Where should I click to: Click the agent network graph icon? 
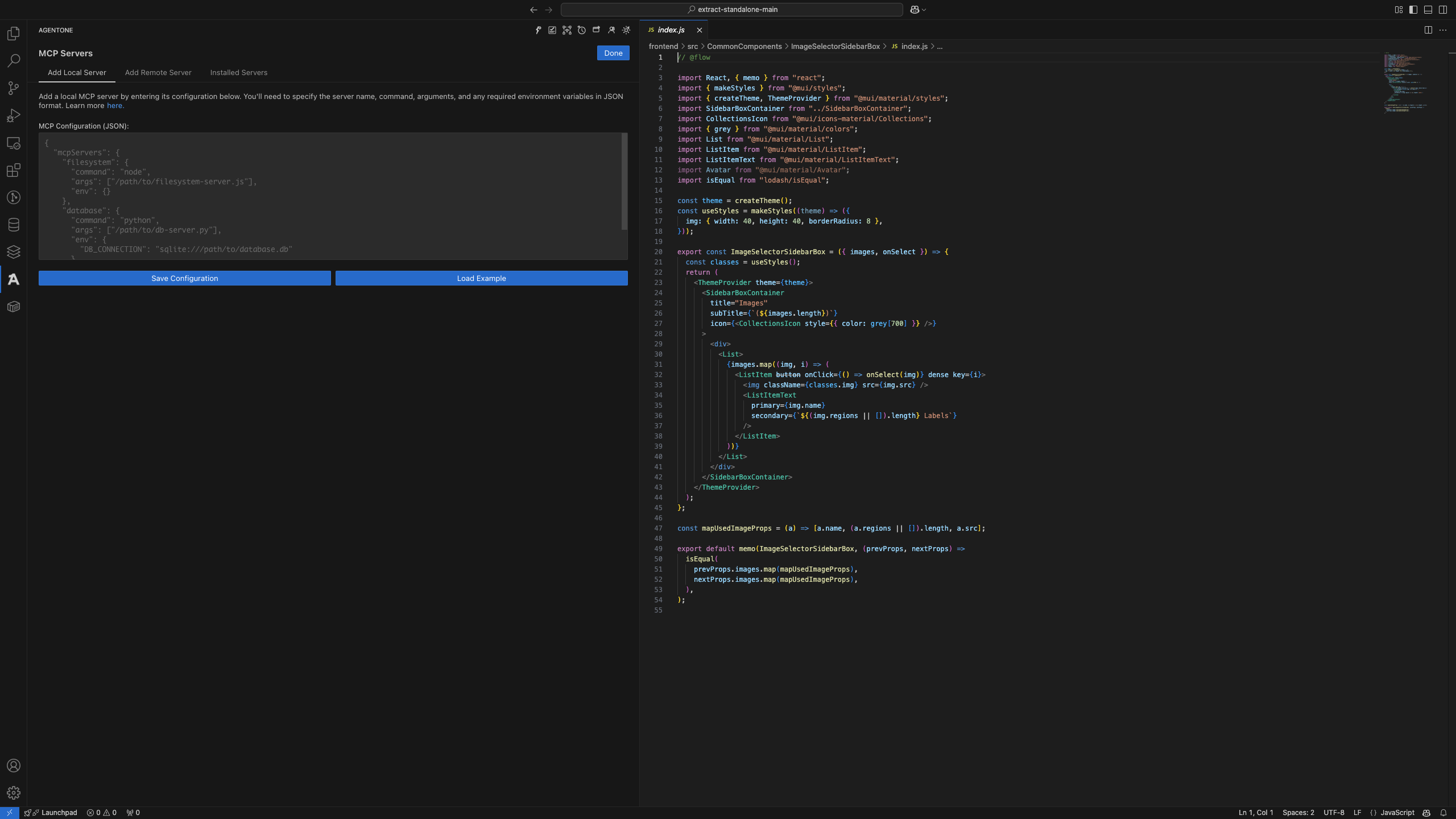[567, 30]
